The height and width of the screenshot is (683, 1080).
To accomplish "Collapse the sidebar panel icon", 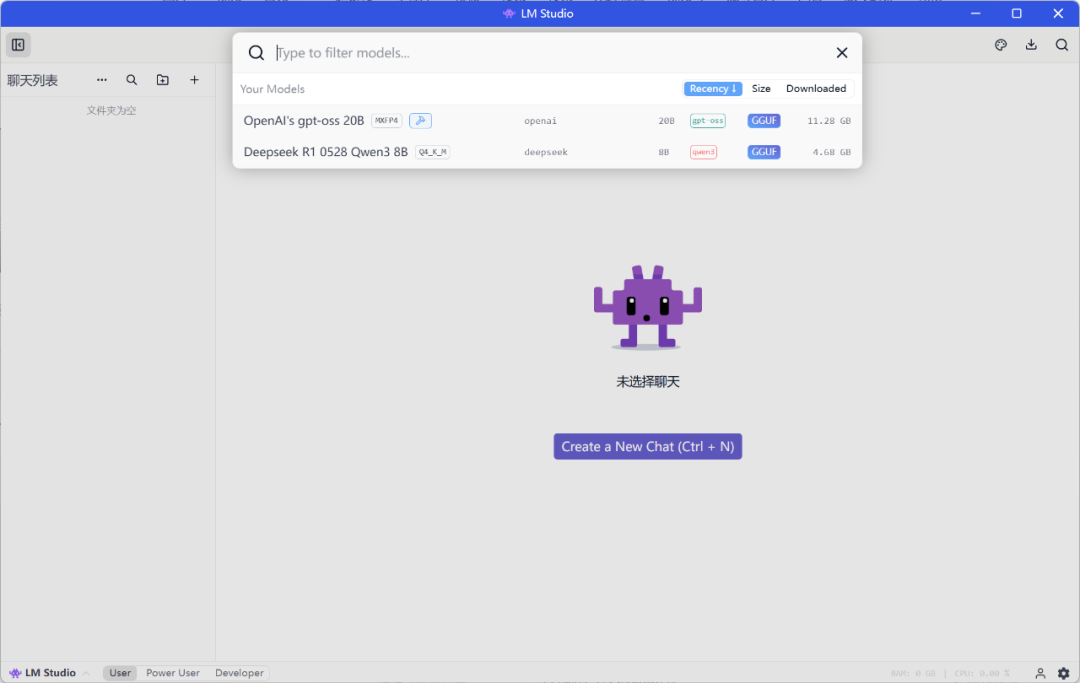I will tap(18, 45).
